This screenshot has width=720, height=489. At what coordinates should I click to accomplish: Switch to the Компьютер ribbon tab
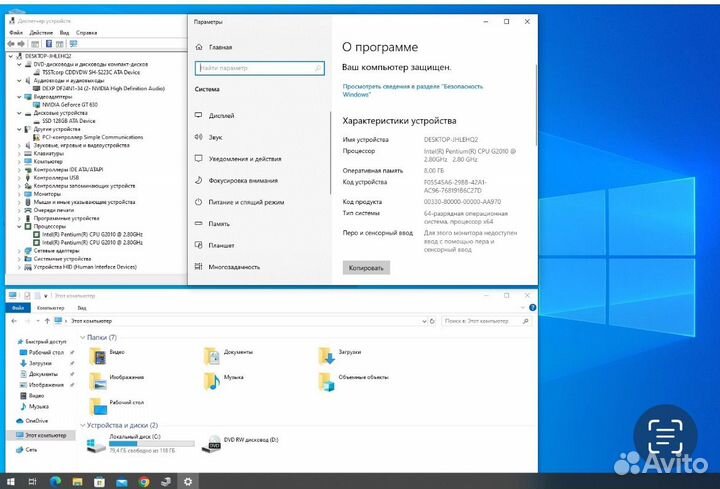coord(50,308)
